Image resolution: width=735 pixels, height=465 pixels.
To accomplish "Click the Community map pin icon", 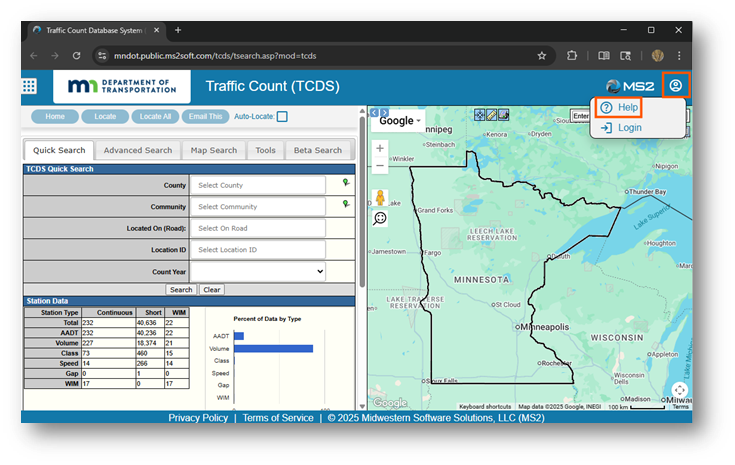I will 346,204.
